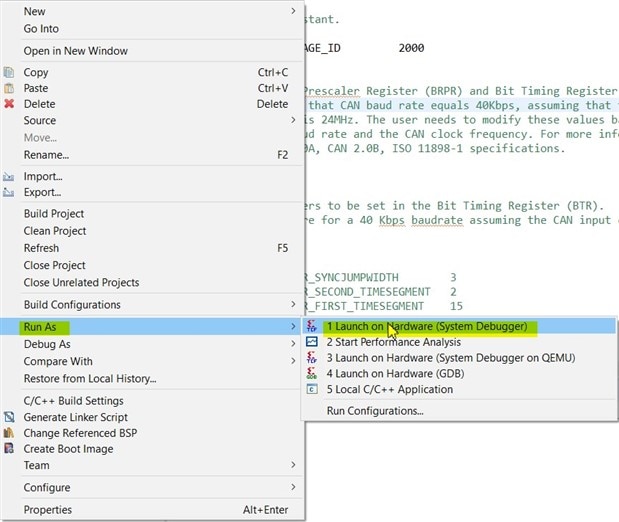Viewport: 619px width, 522px height.
Task: Expand the Team submenu arrow
Action: click(x=293, y=465)
